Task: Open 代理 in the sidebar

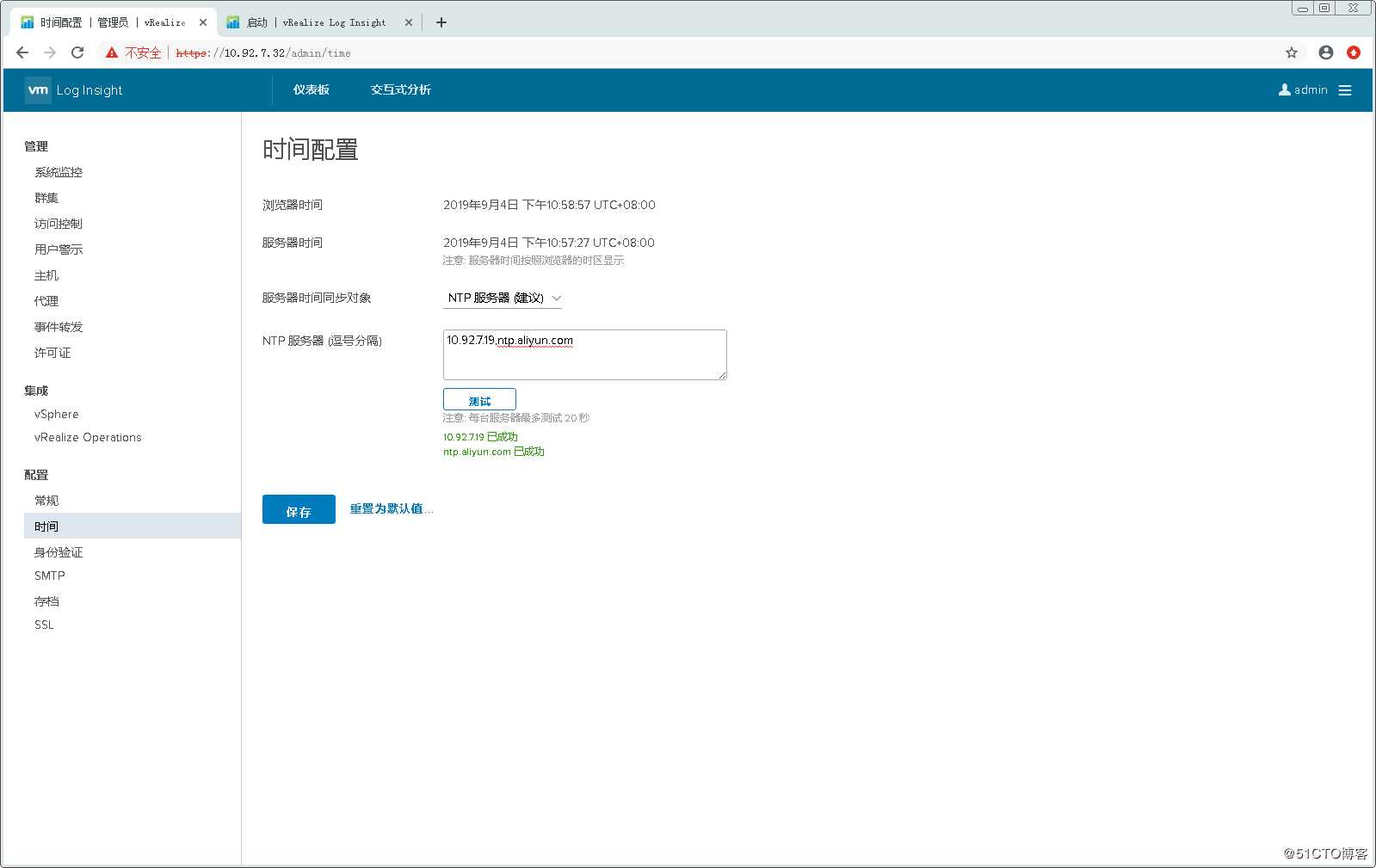Action: click(46, 301)
